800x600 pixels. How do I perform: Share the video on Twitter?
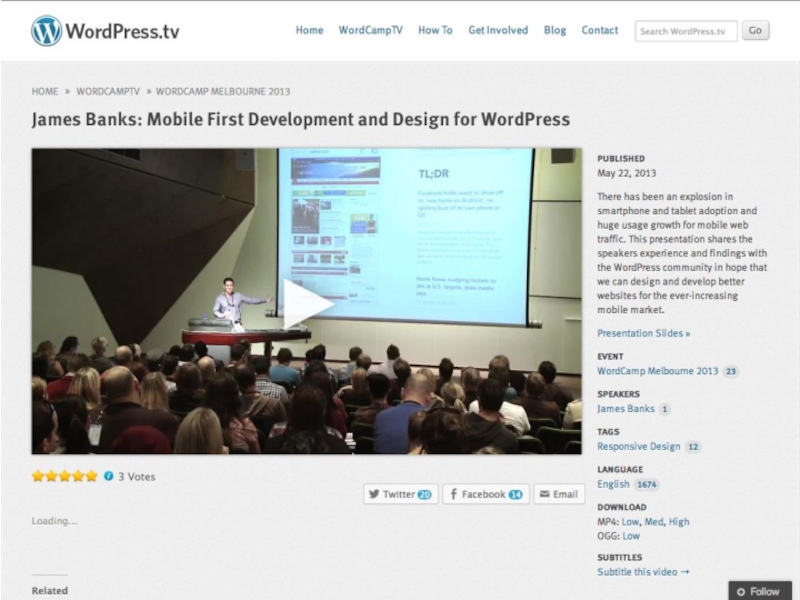tap(401, 494)
